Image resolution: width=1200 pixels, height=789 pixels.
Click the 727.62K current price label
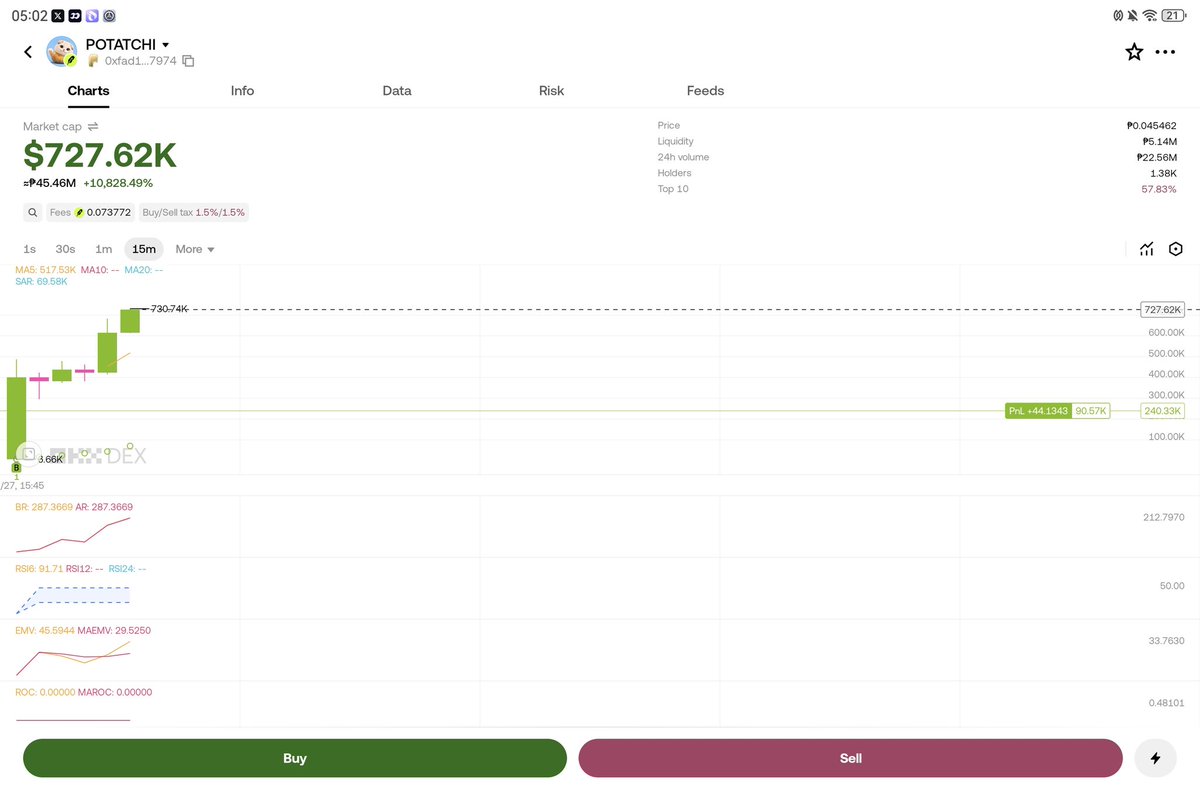click(x=1163, y=310)
